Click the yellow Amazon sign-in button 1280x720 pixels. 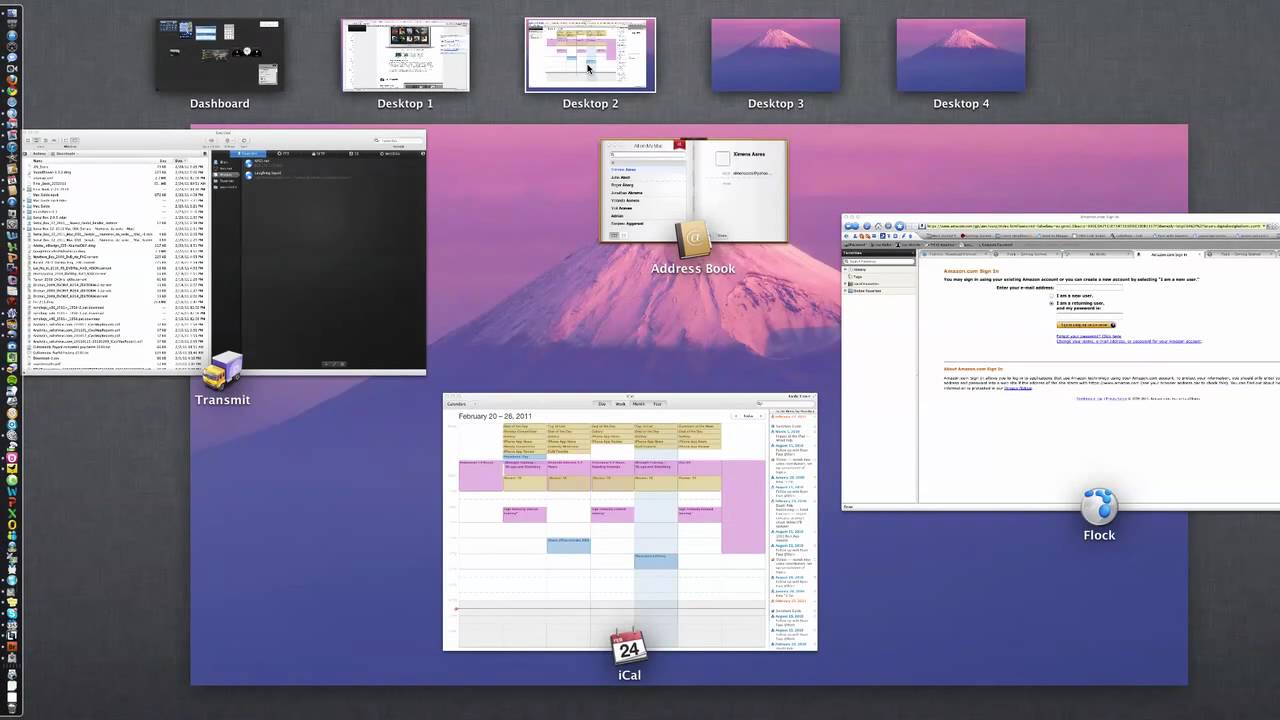click(1085, 325)
